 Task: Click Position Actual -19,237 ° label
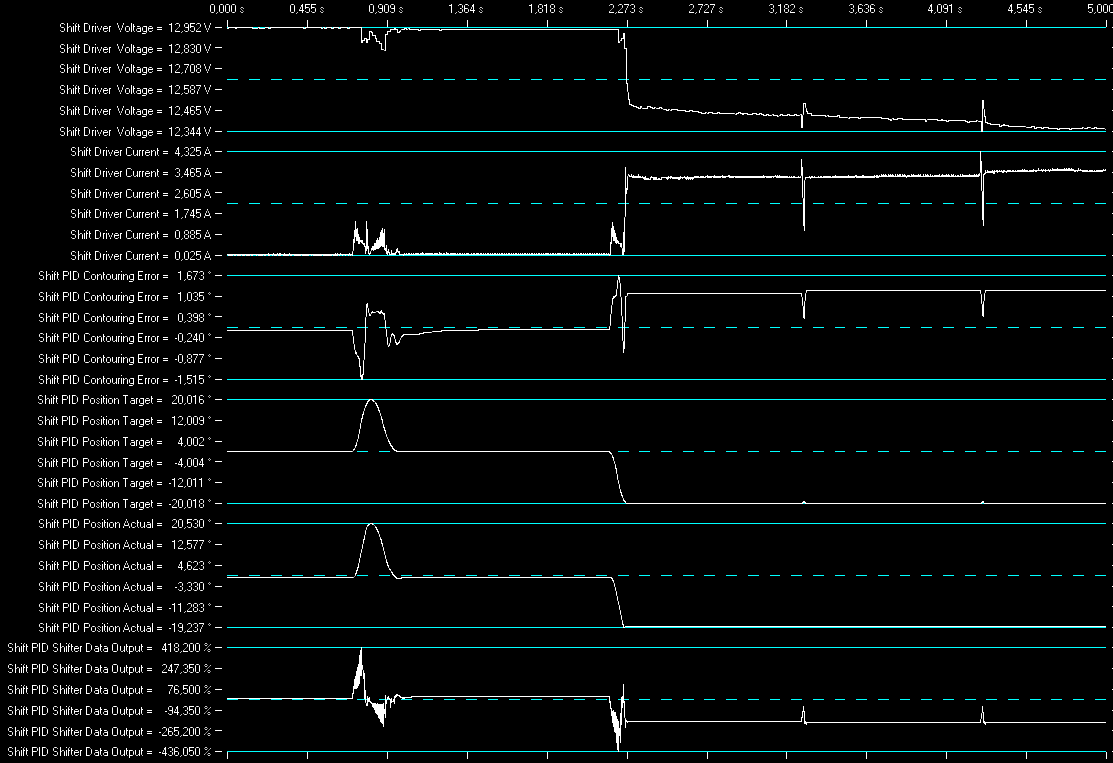click(x=125, y=627)
